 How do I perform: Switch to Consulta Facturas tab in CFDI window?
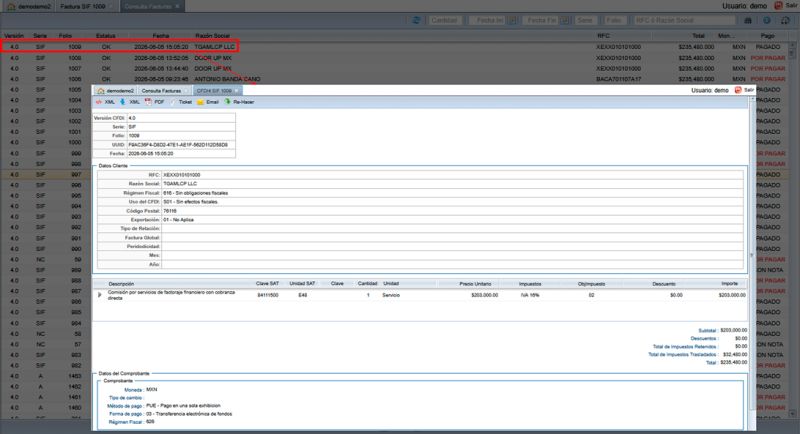pos(161,91)
